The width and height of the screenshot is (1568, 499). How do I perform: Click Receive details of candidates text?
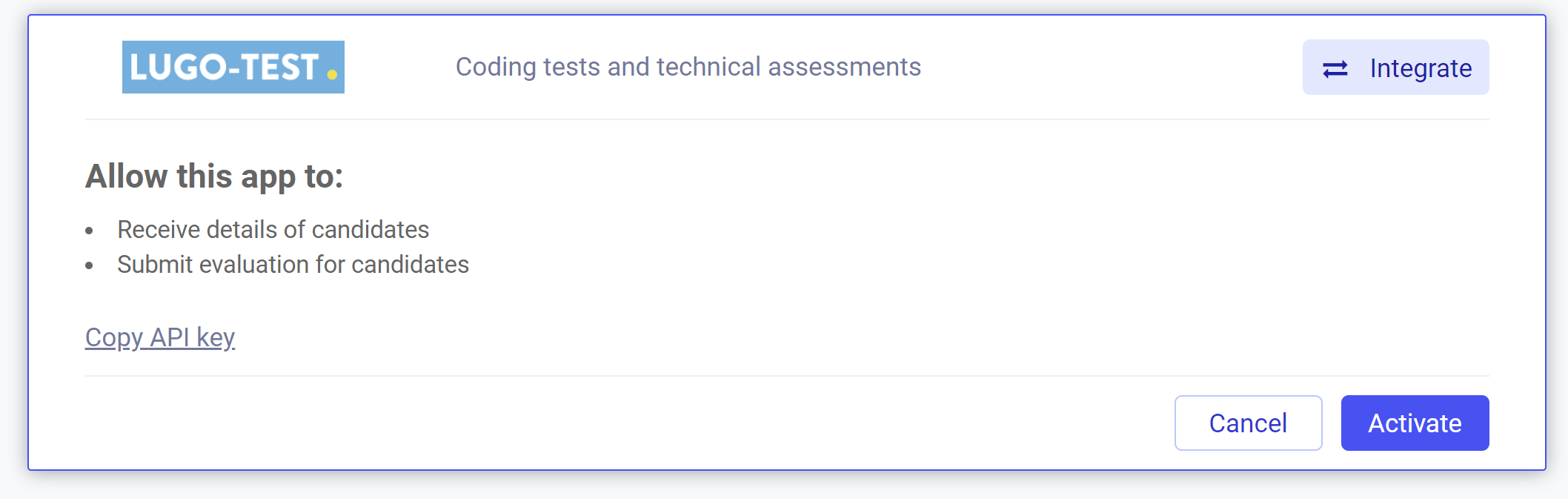[x=273, y=230]
